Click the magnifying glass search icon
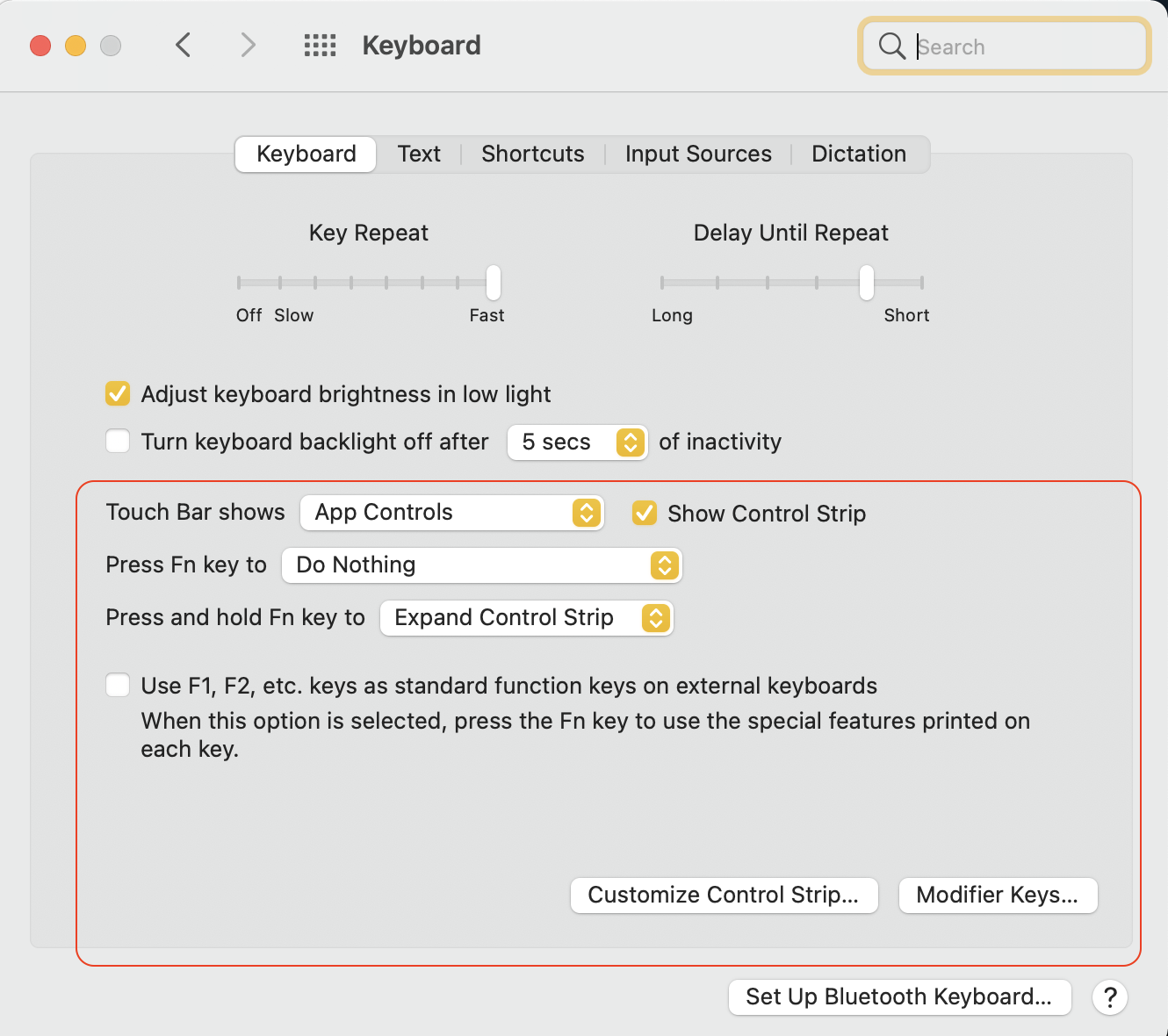 coord(891,46)
